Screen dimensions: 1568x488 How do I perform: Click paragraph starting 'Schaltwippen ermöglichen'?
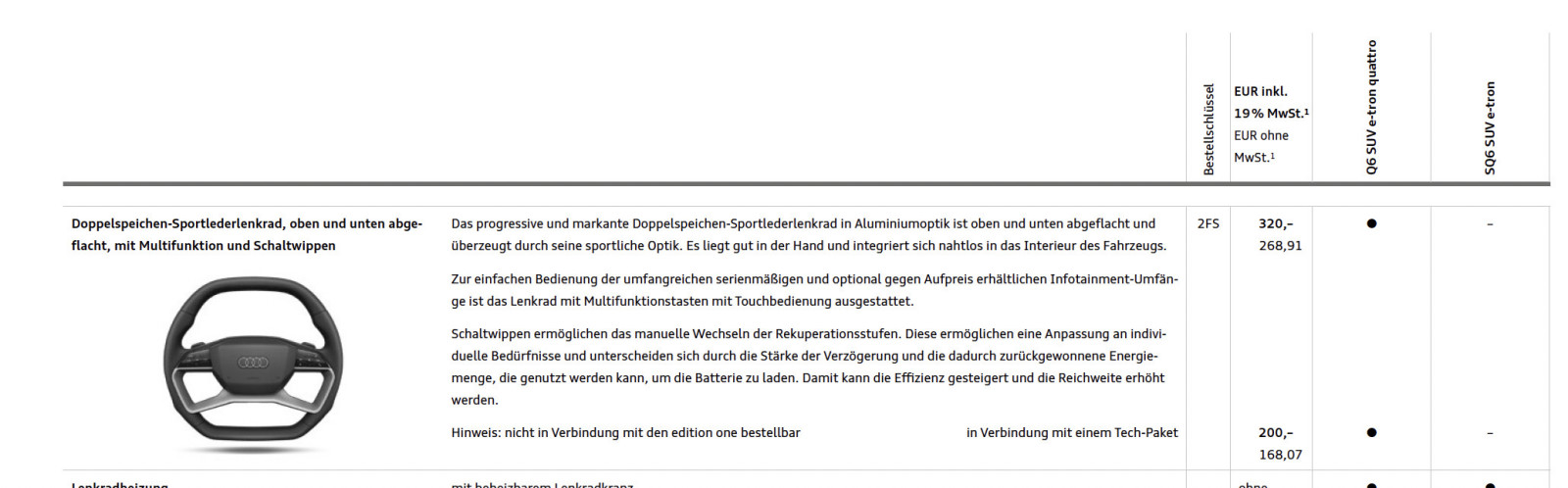[808, 366]
